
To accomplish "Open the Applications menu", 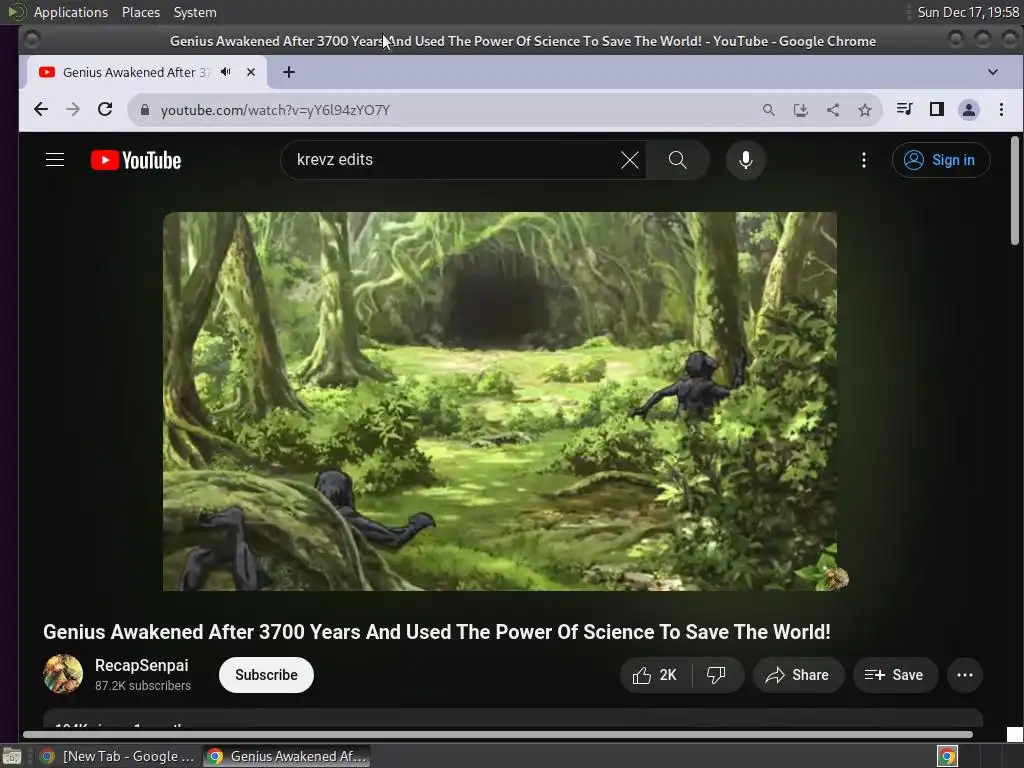I will (71, 12).
